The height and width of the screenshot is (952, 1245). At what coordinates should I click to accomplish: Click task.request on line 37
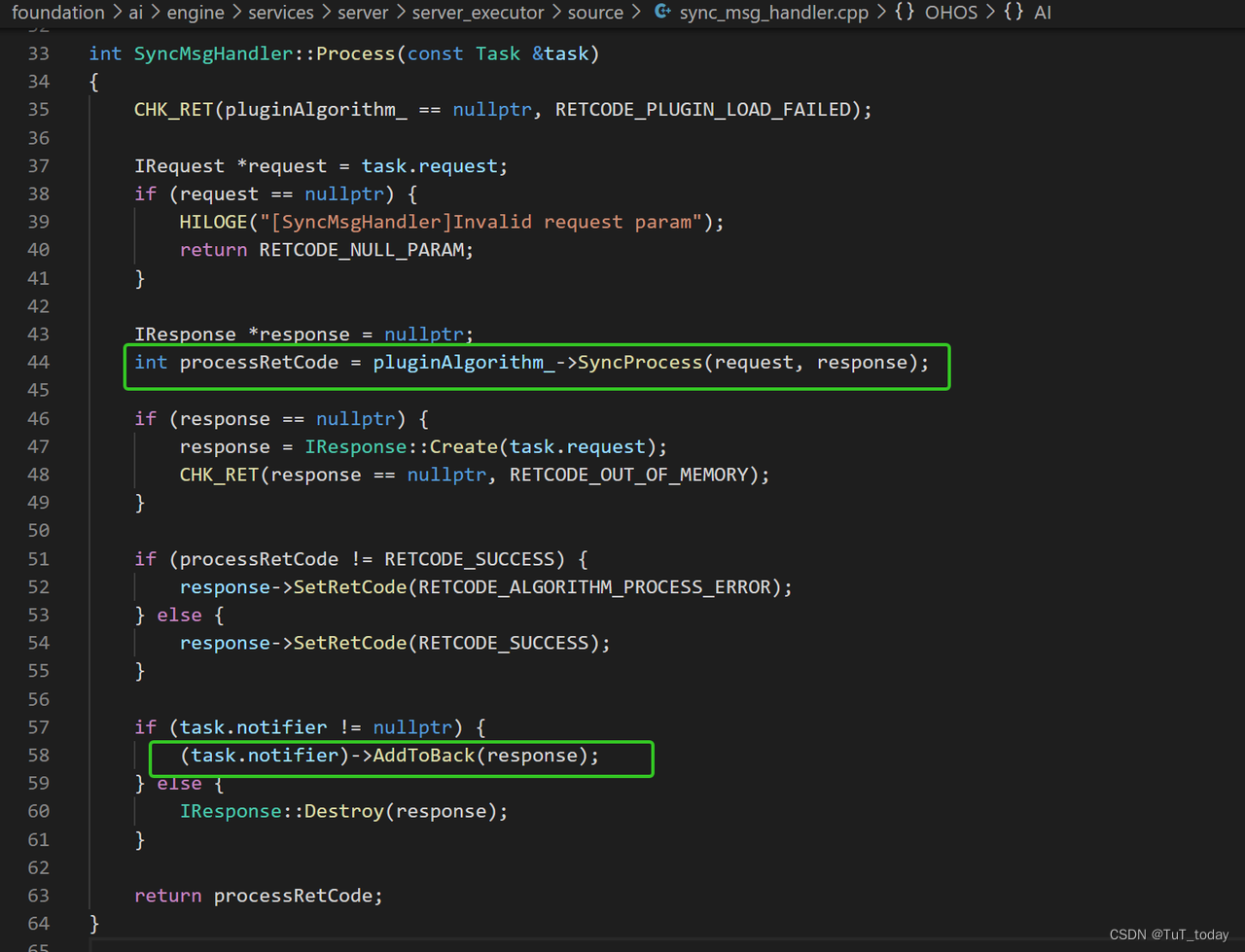point(430,165)
